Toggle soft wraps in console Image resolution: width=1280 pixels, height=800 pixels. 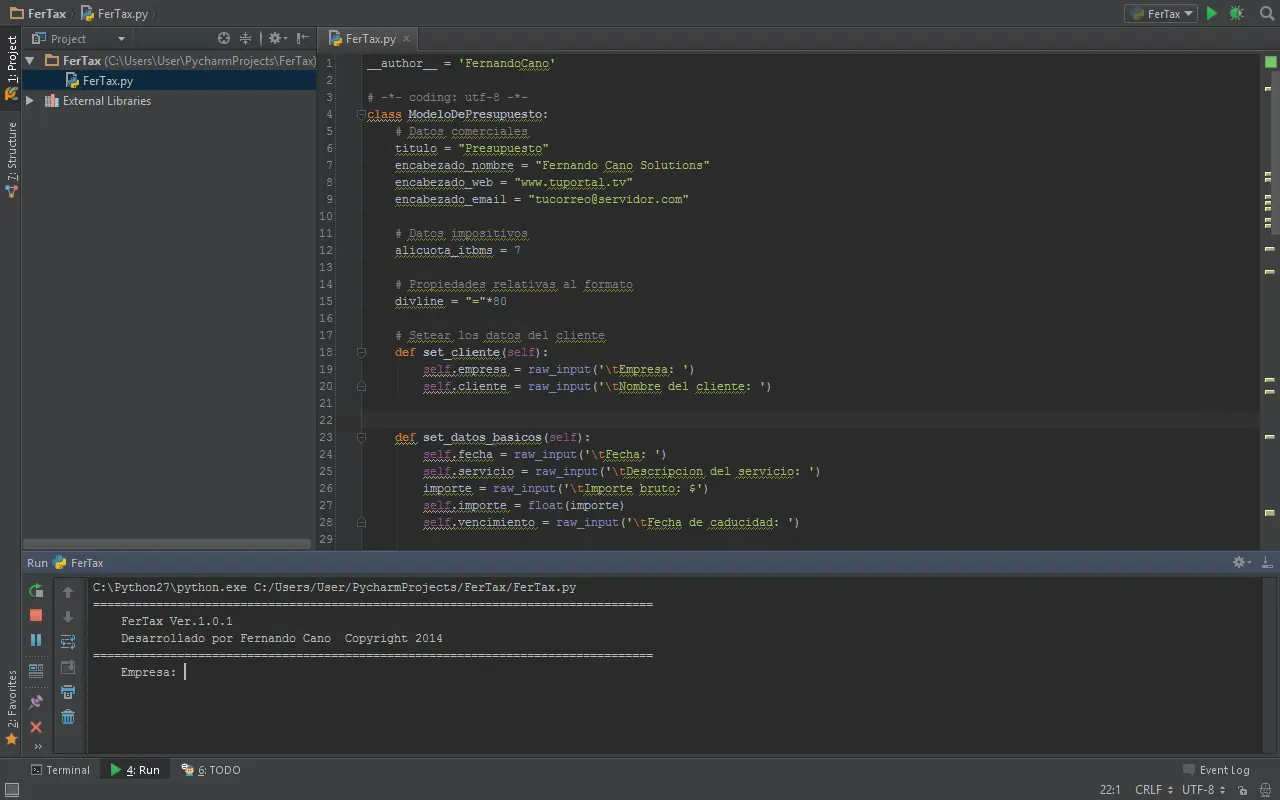pyautogui.click(x=68, y=642)
